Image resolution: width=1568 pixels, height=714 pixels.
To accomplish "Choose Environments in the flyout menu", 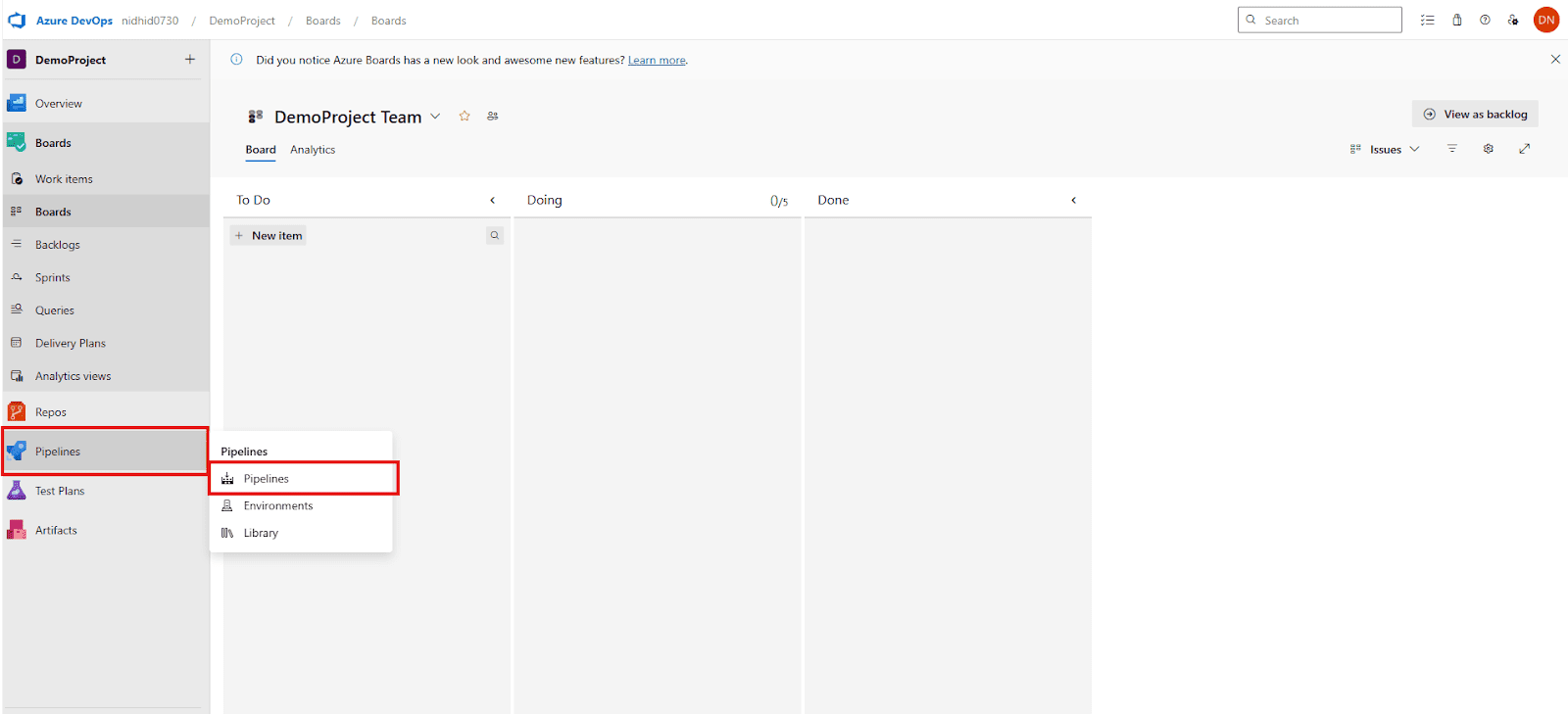I will 301,506.
